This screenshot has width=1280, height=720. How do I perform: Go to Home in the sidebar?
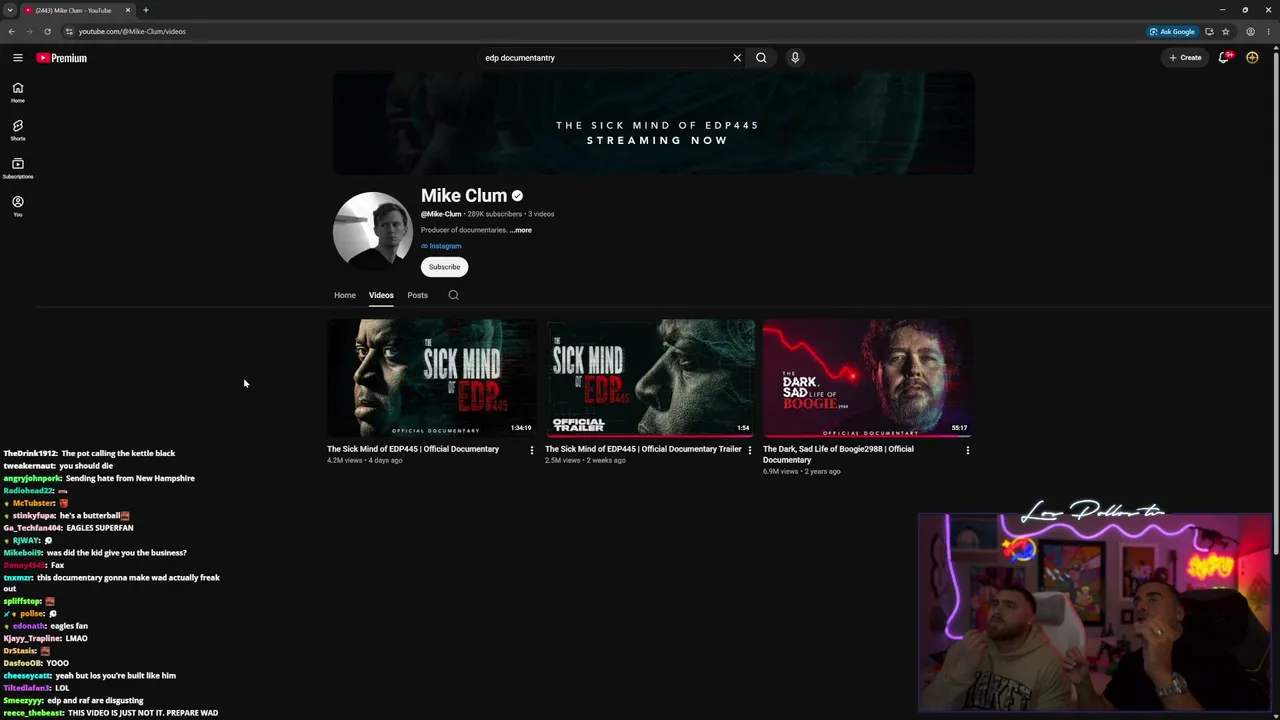click(18, 92)
